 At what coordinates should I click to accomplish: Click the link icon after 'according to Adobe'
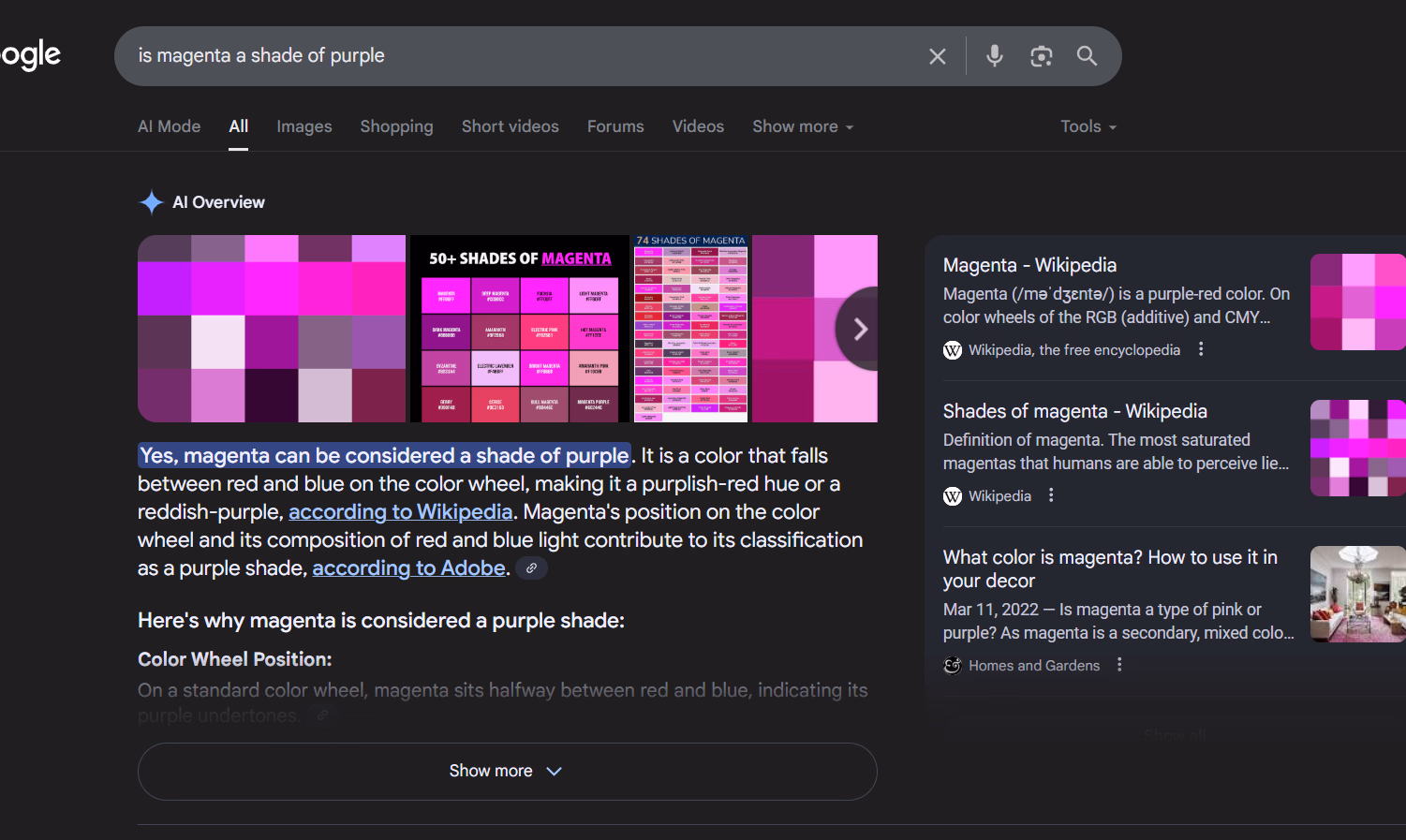531,568
